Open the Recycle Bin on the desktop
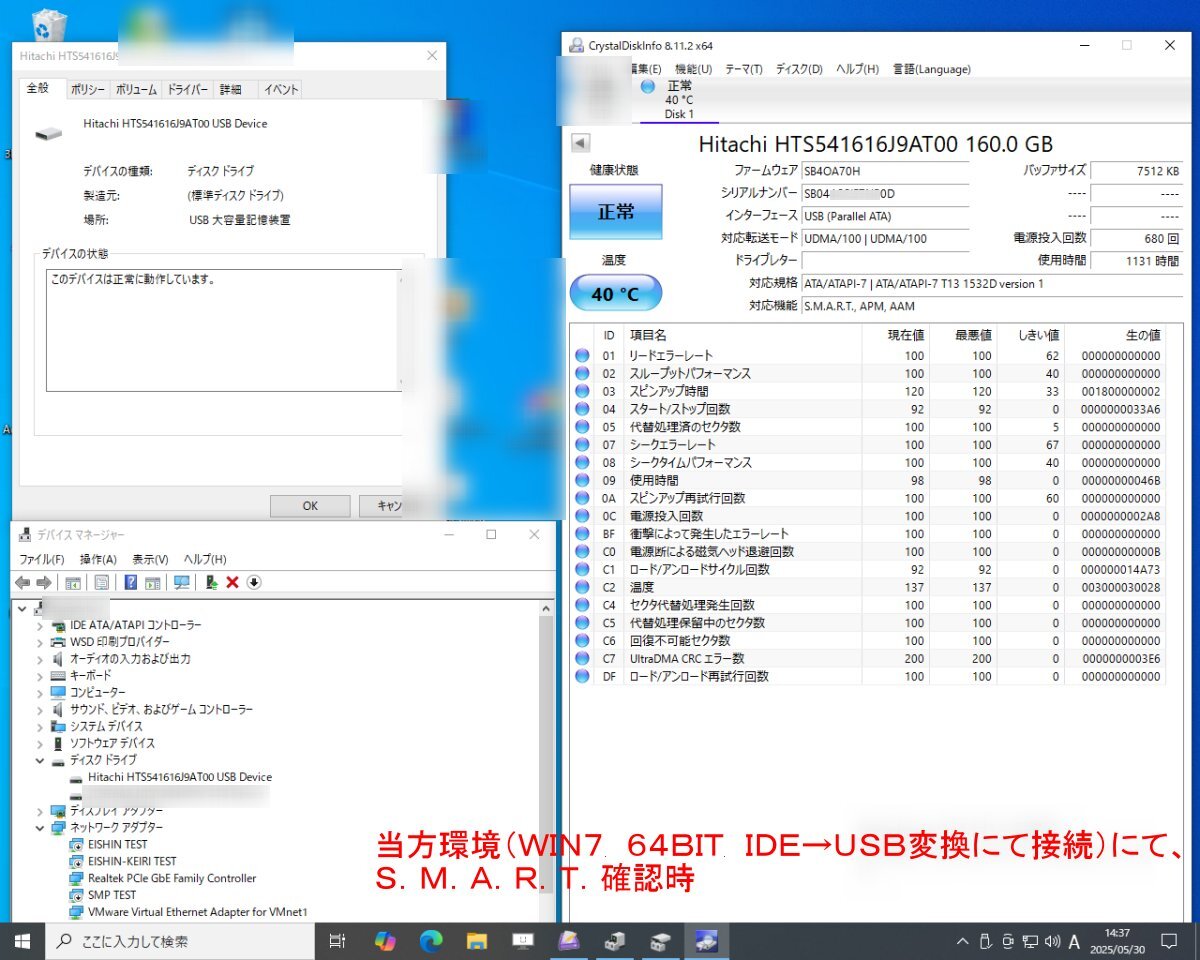This screenshot has width=1200, height=960. tap(49, 25)
